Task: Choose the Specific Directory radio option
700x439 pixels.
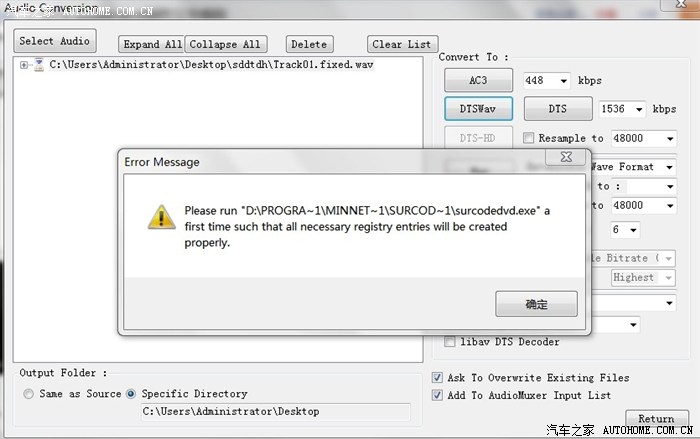Action: [131, 394]
